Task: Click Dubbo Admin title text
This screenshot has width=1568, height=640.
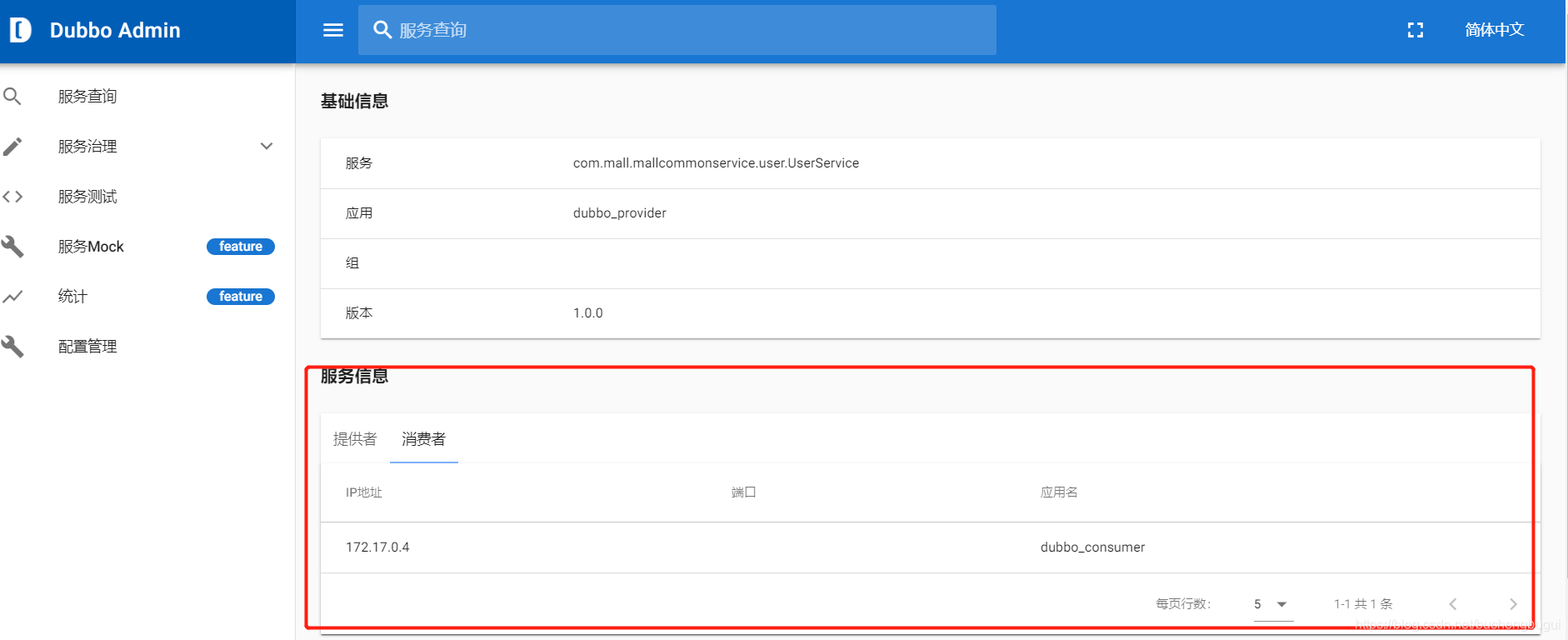Action: 115,30
